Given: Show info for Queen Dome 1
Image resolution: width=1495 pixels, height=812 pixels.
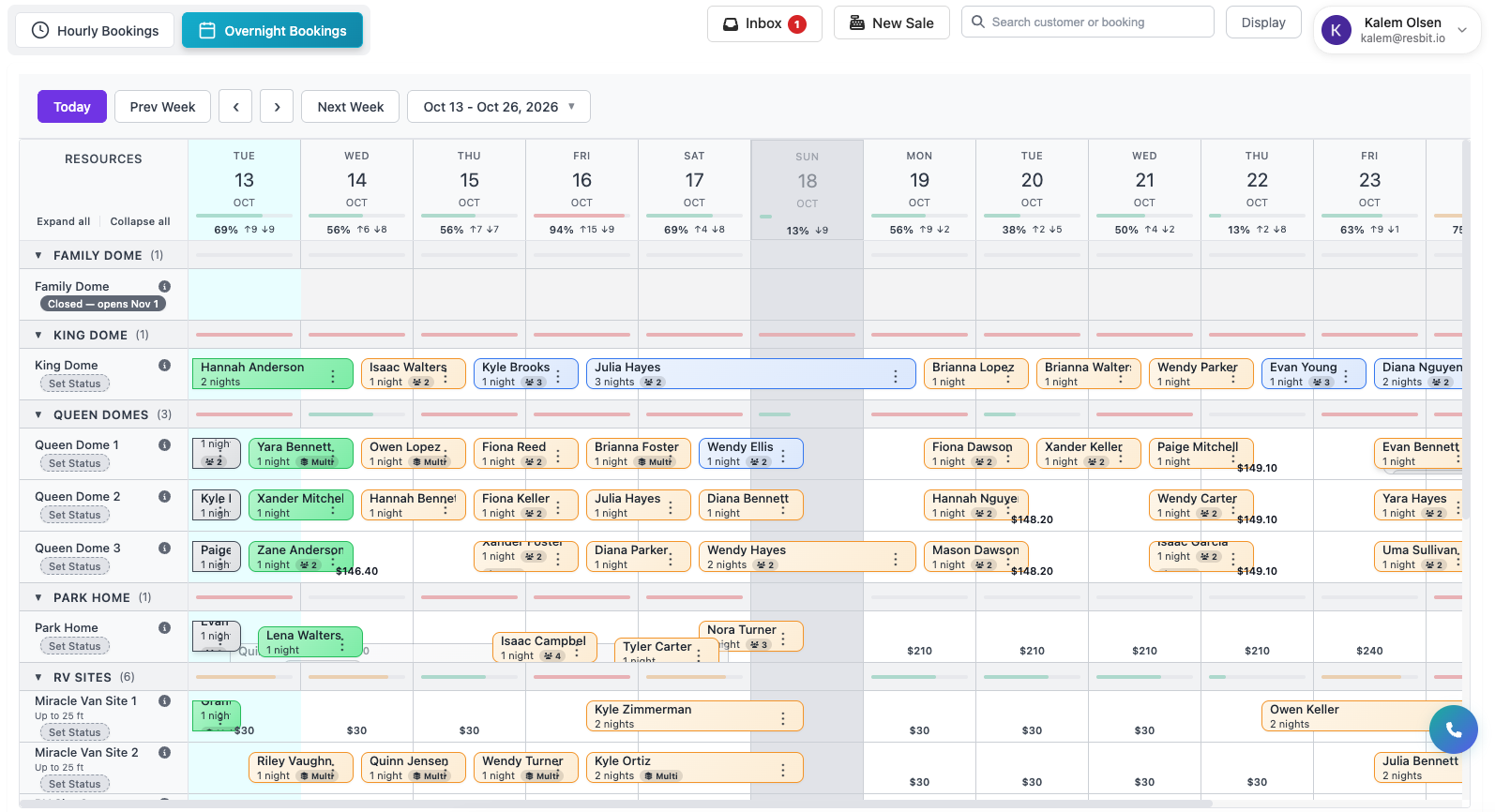Looking at the screenshot, I should (164, 445).
